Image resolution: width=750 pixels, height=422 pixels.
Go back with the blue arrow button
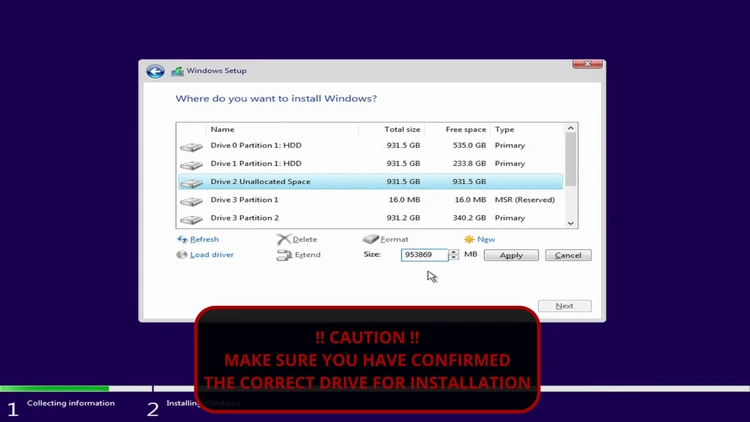coord(155,71)
